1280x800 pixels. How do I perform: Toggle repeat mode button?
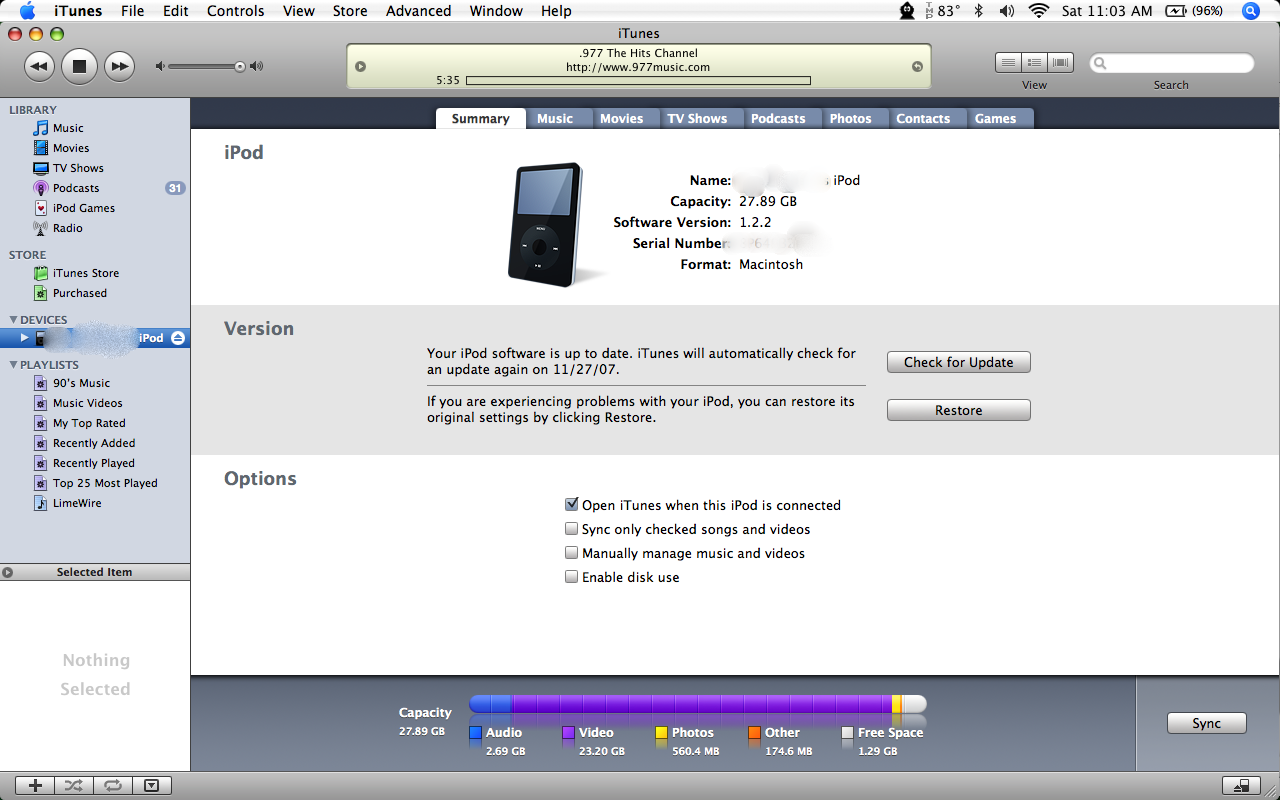click(x=113, y=786)
